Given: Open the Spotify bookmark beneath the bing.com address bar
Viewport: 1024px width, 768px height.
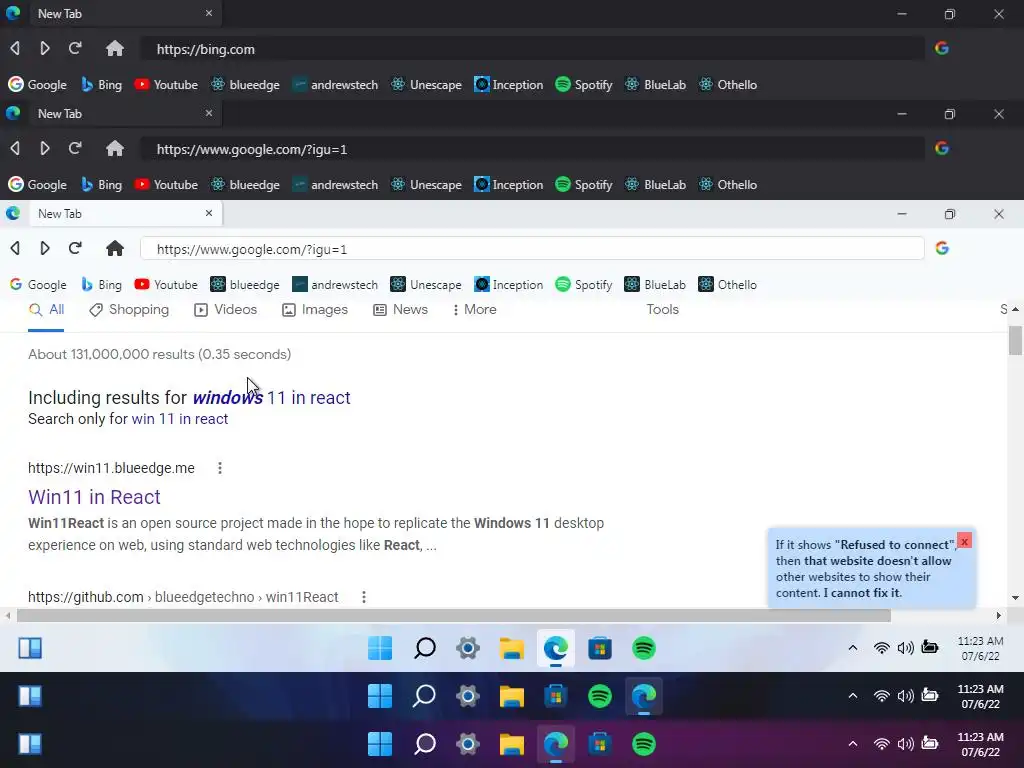Looking at the screenshot, I should pos(584,85).
